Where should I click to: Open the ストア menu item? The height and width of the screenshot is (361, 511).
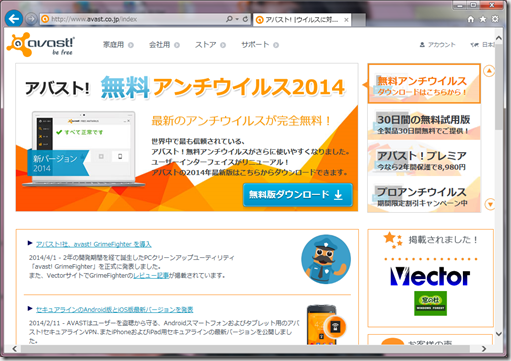(x=210, y=45)
